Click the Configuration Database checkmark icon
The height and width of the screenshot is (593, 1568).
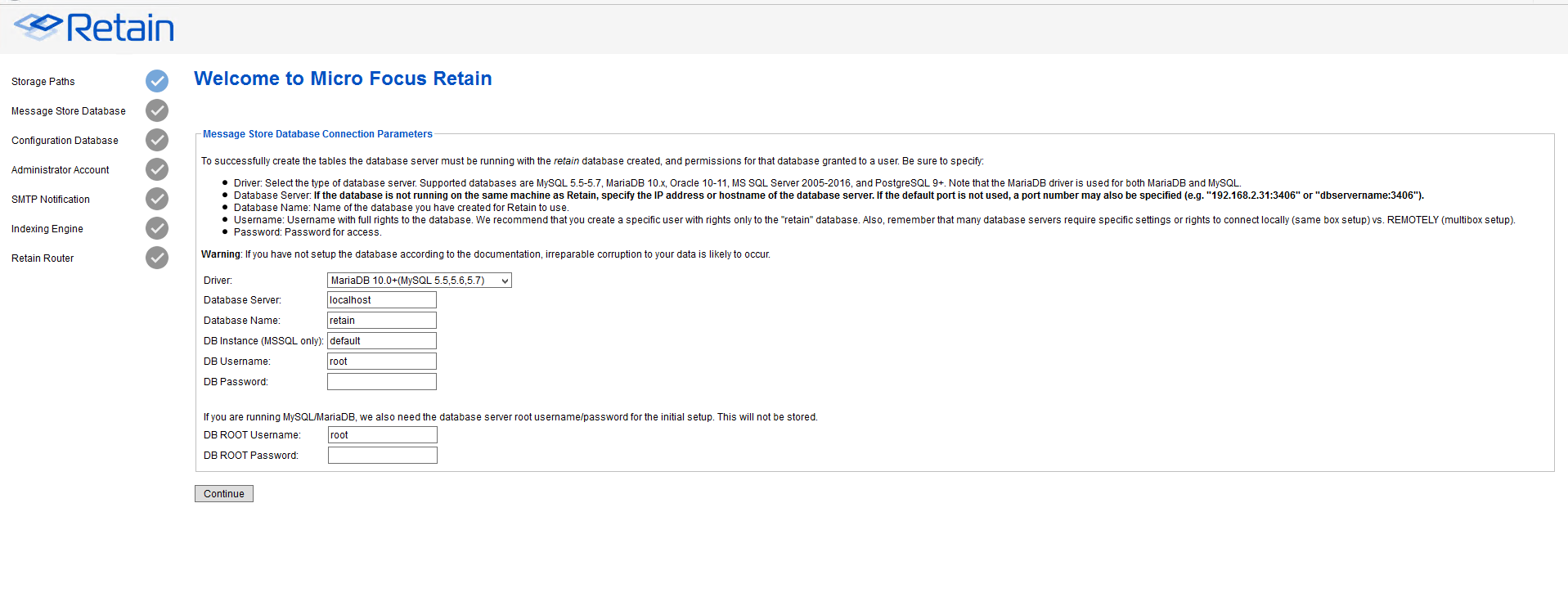(157, 140)
